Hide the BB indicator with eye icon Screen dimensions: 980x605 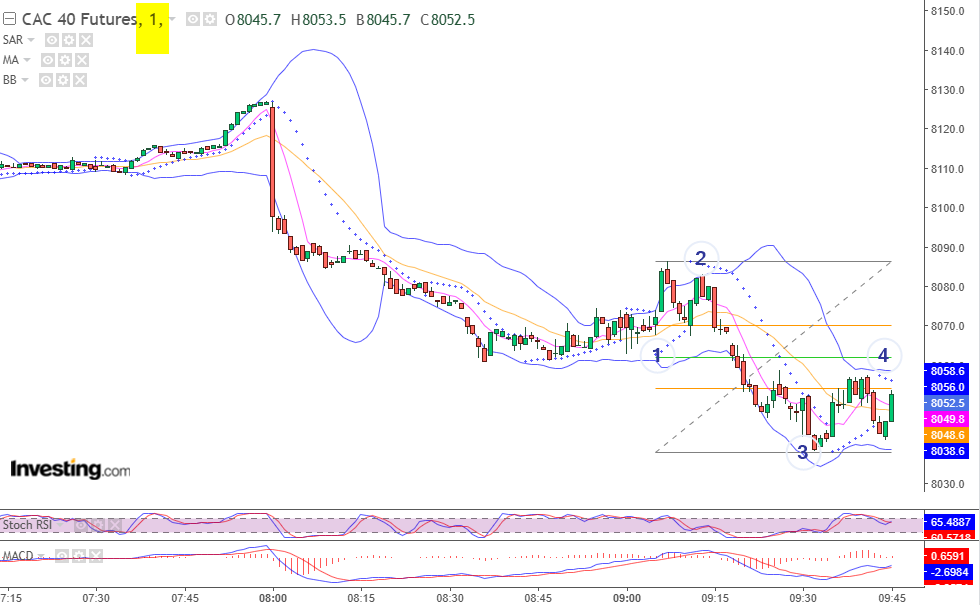click(x=46, y=80)
